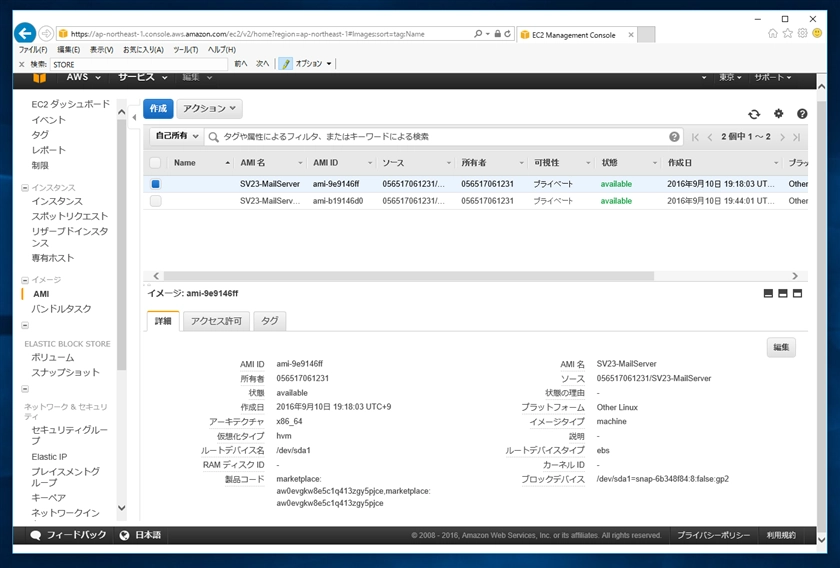Go to first page of results
The height and width of the screenshot is (568, 840).
point(695,137)
